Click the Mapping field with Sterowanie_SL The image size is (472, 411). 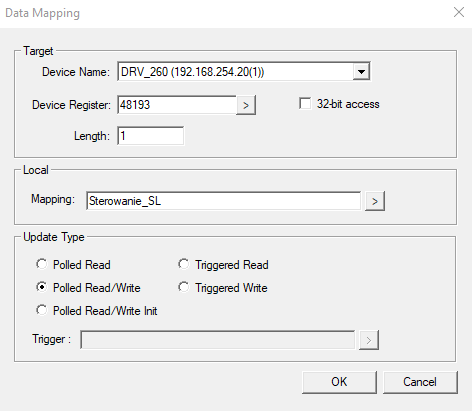point(223,201)
